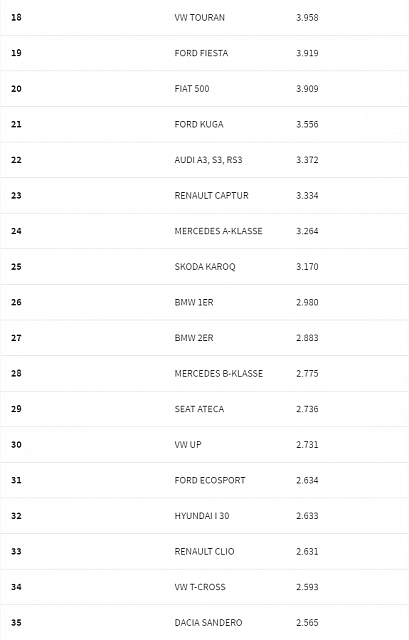409x640 pixels.
Task: Click the FORD FIESTA entry
Action: 201,53
